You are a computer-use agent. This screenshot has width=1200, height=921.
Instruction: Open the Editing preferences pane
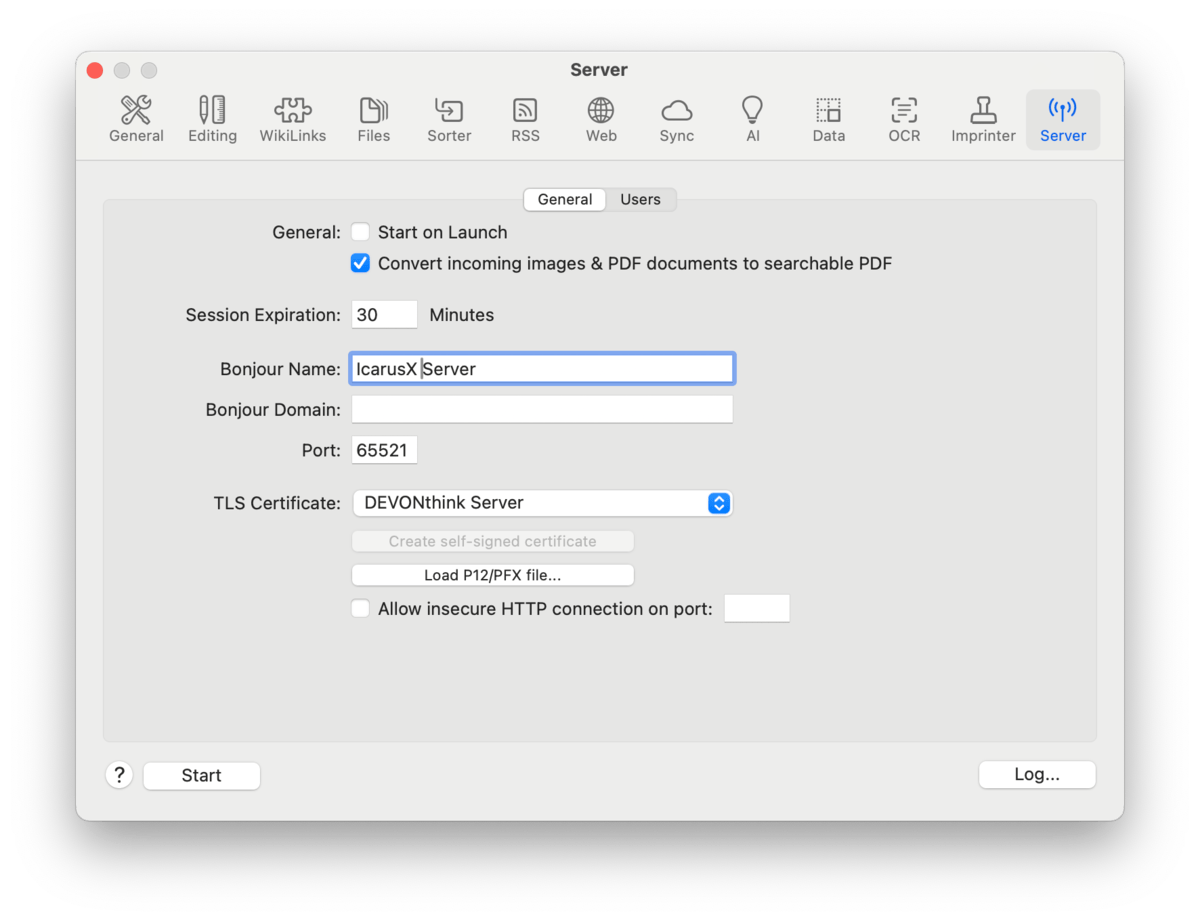(x=212, y=120)
